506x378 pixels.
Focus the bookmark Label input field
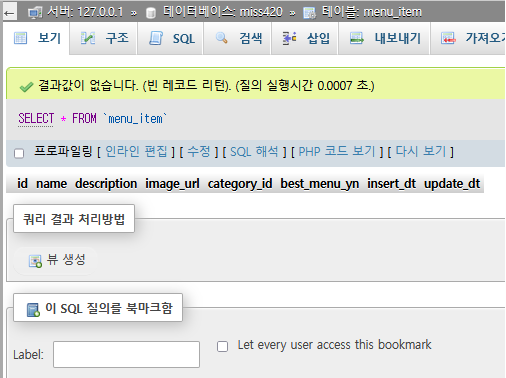click(126, 354)
